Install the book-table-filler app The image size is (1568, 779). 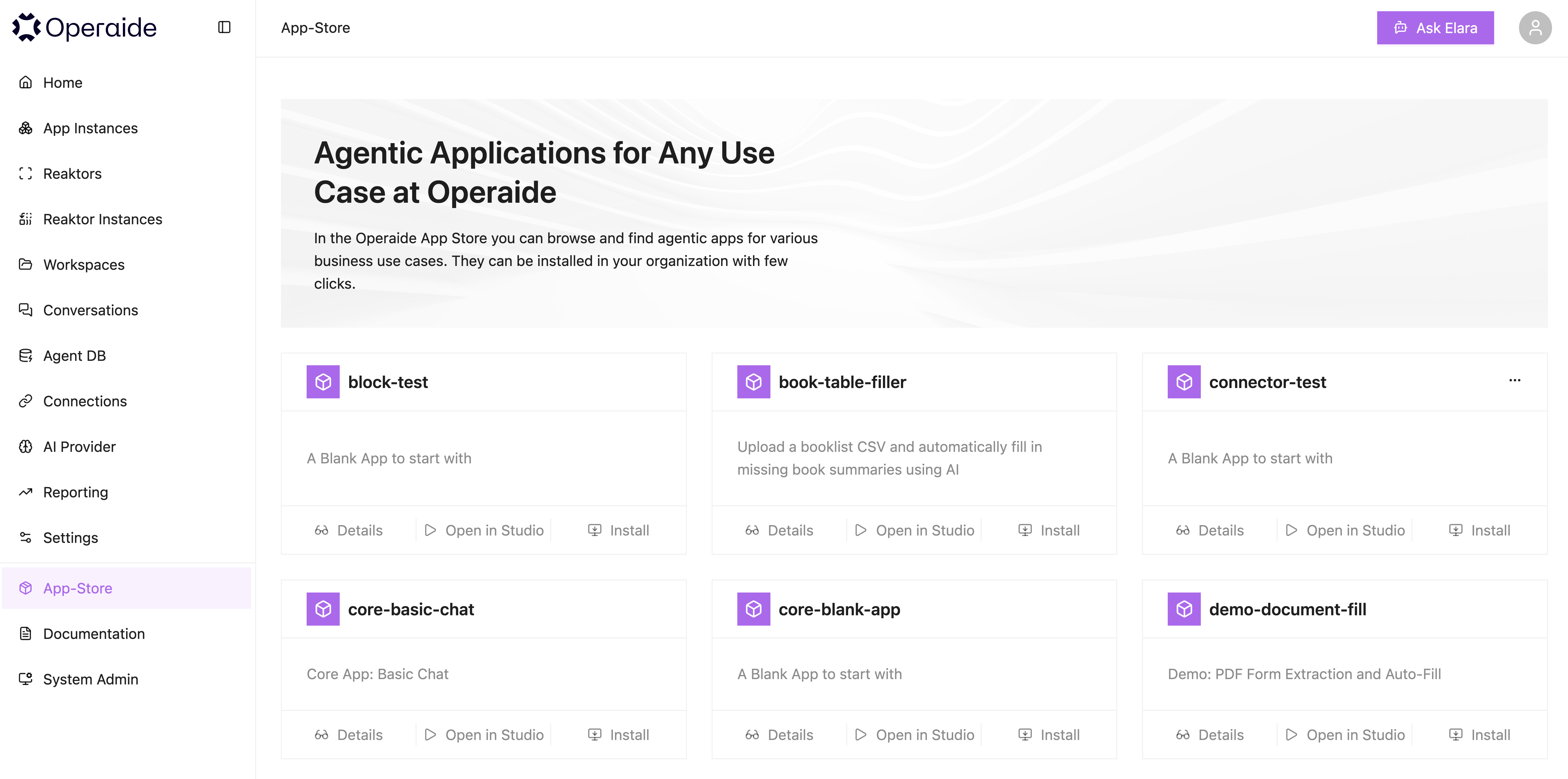click(1049, 530)
